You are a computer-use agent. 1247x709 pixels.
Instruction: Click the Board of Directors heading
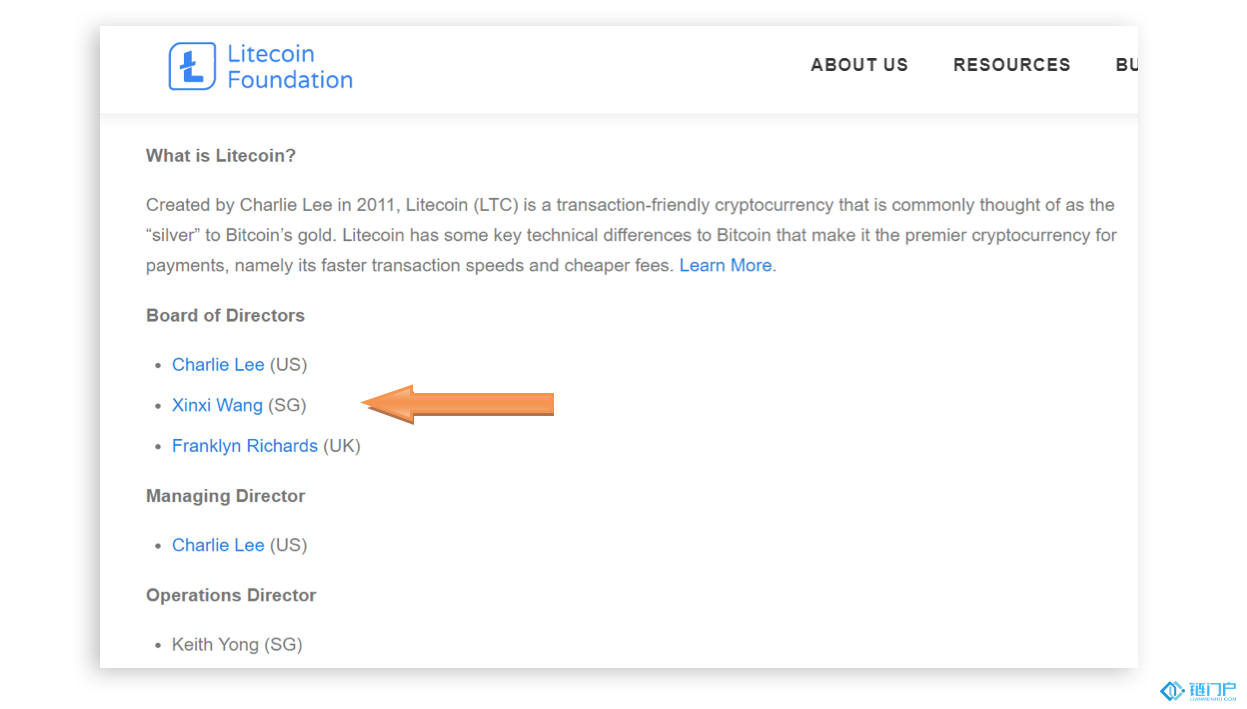pyautogui.click(x=225, y=315)
